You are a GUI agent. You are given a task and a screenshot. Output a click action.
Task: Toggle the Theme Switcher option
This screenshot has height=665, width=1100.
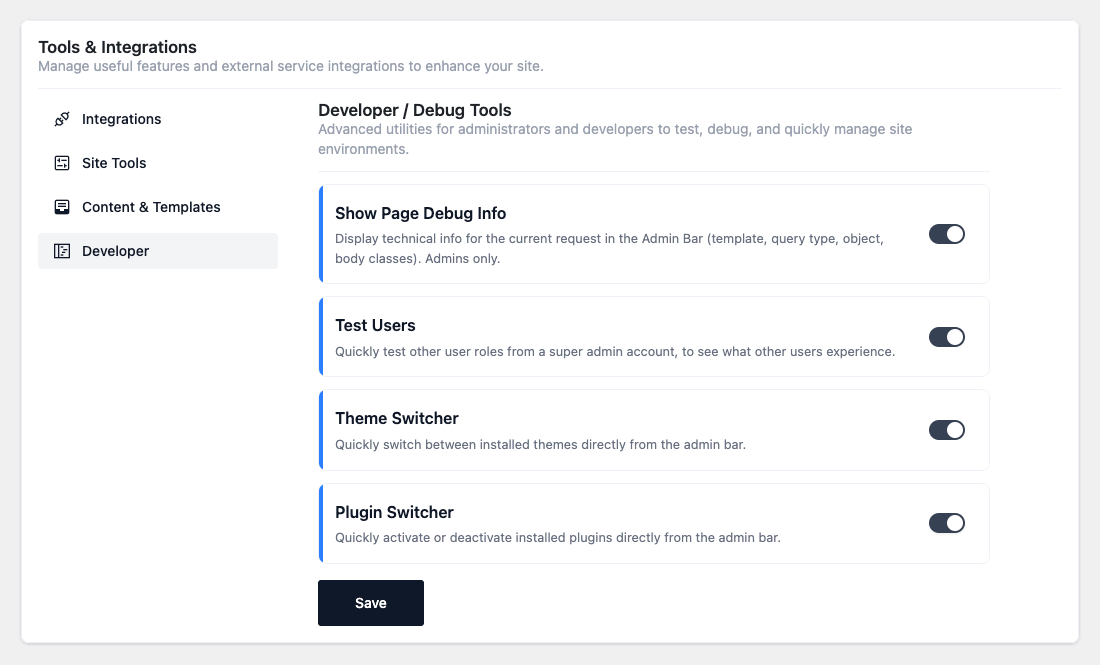(x=946, y=430)
